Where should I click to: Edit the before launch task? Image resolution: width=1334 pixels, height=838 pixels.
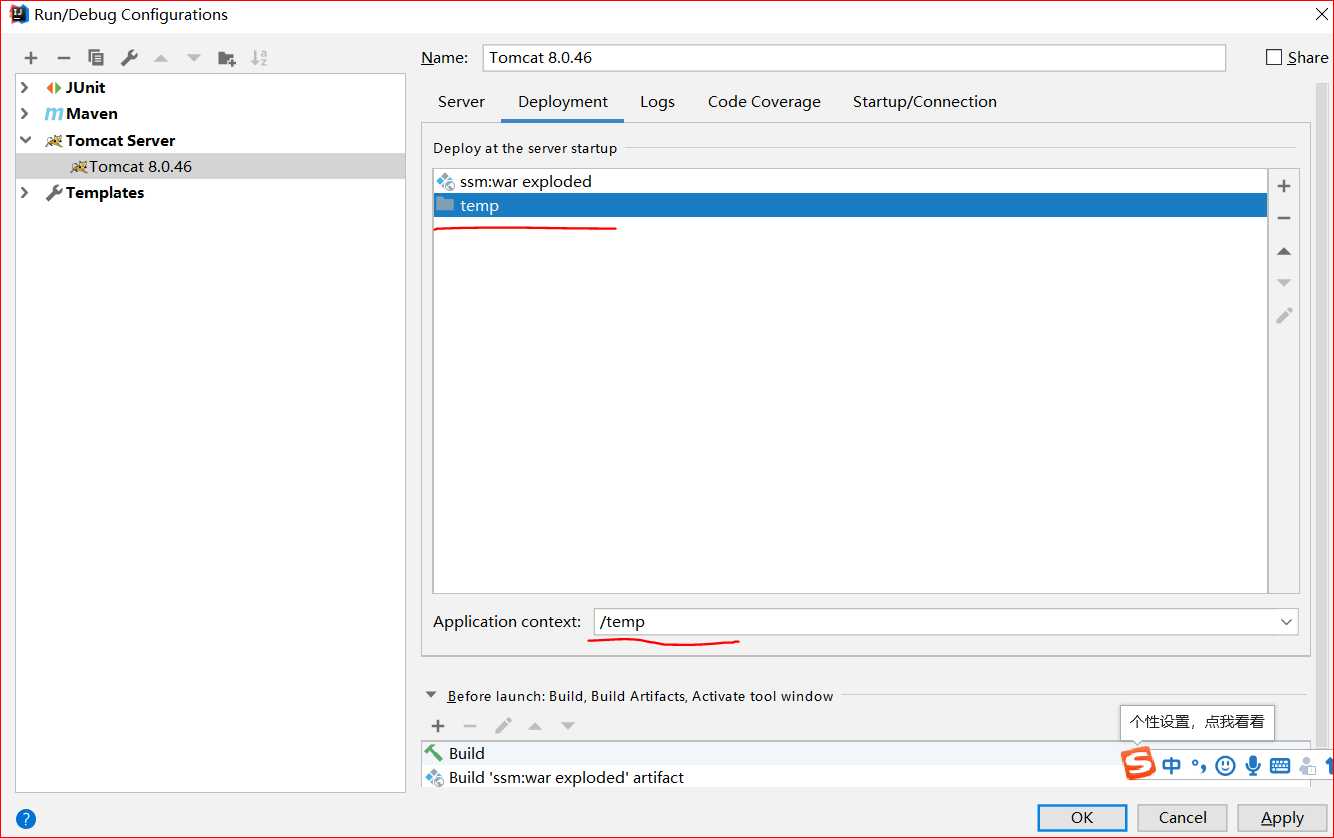click(503, 726)
